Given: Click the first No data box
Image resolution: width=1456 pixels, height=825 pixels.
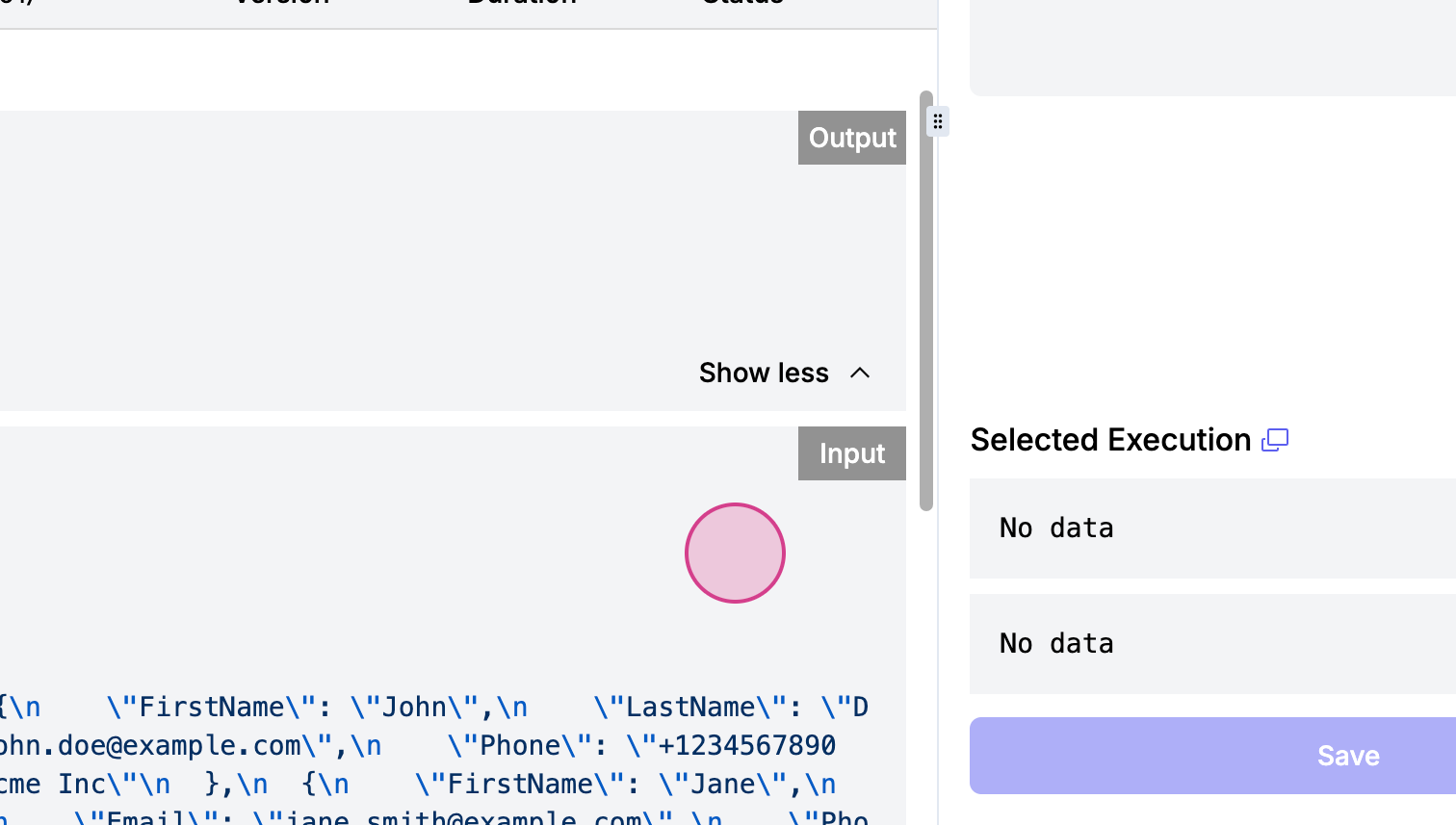Looking at the screenshot, I should (1212, 529).
